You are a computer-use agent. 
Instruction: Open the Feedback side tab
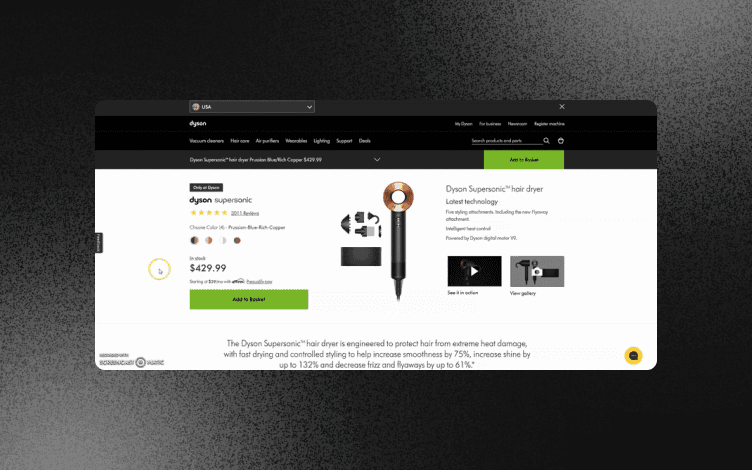[x=98, y=243]
